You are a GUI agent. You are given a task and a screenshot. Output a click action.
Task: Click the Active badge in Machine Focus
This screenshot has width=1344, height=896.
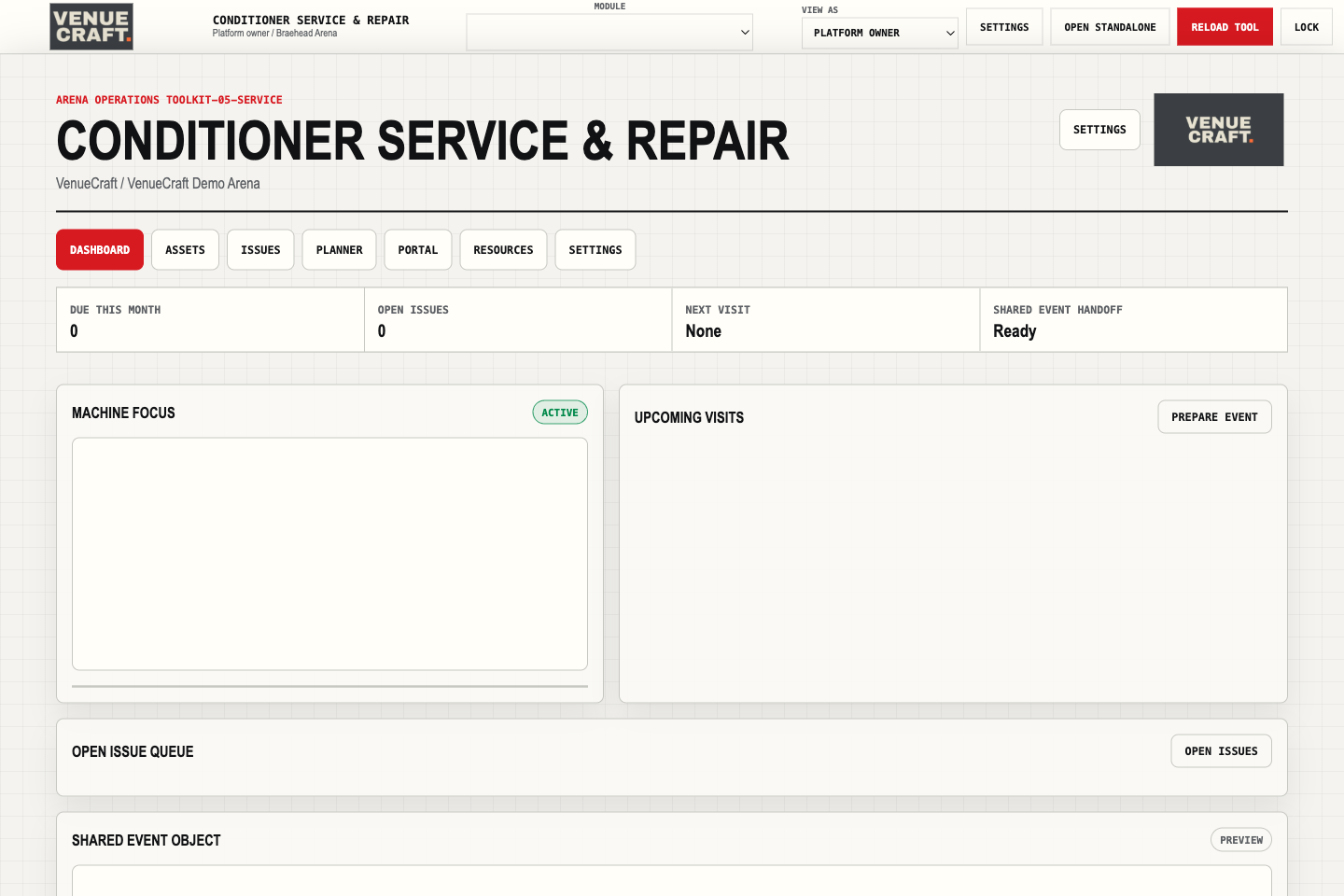560,413
